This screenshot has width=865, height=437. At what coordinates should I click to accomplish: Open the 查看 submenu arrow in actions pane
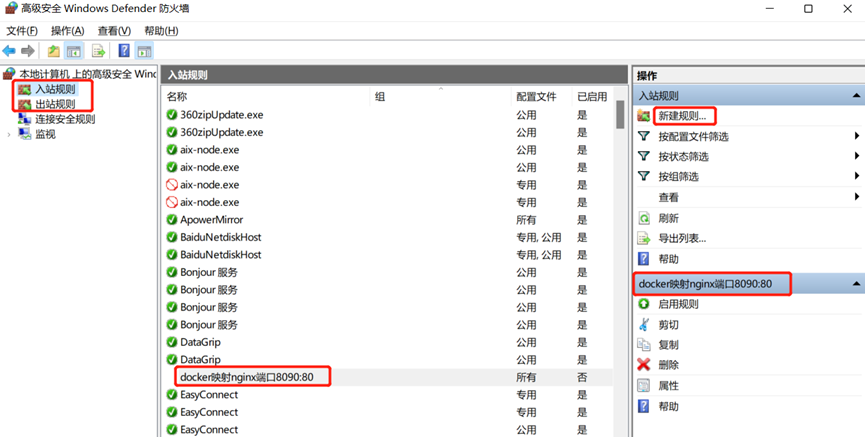point(857,196)
